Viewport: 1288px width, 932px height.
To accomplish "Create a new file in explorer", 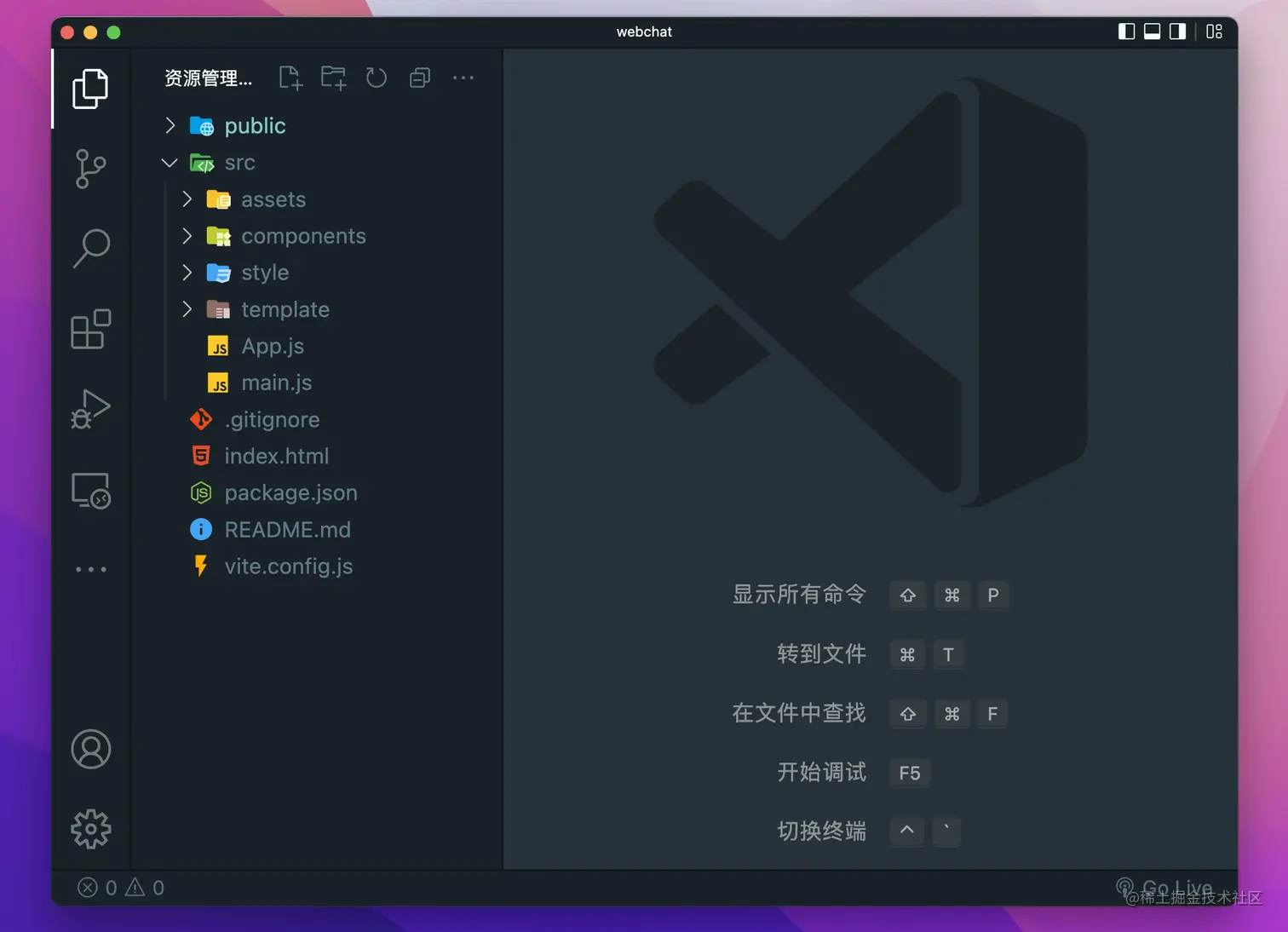I will click(290, 78).
